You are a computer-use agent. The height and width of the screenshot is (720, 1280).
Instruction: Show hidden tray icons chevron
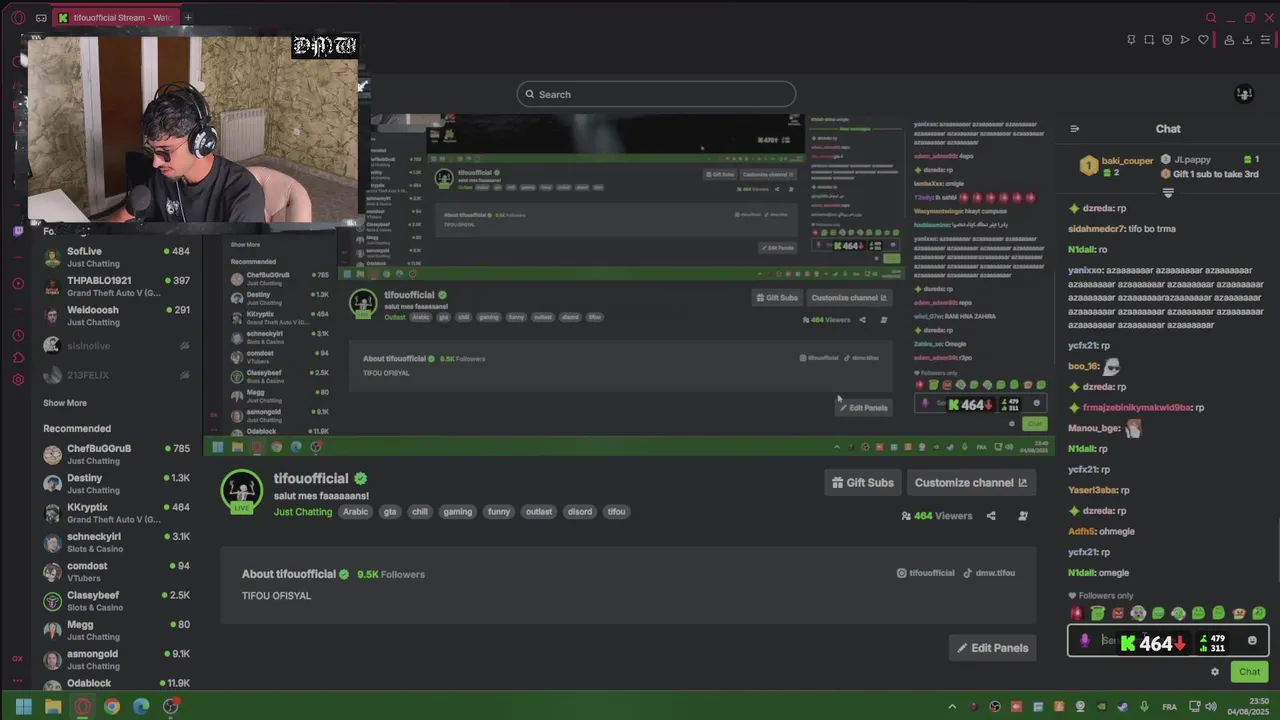point(952,707)
